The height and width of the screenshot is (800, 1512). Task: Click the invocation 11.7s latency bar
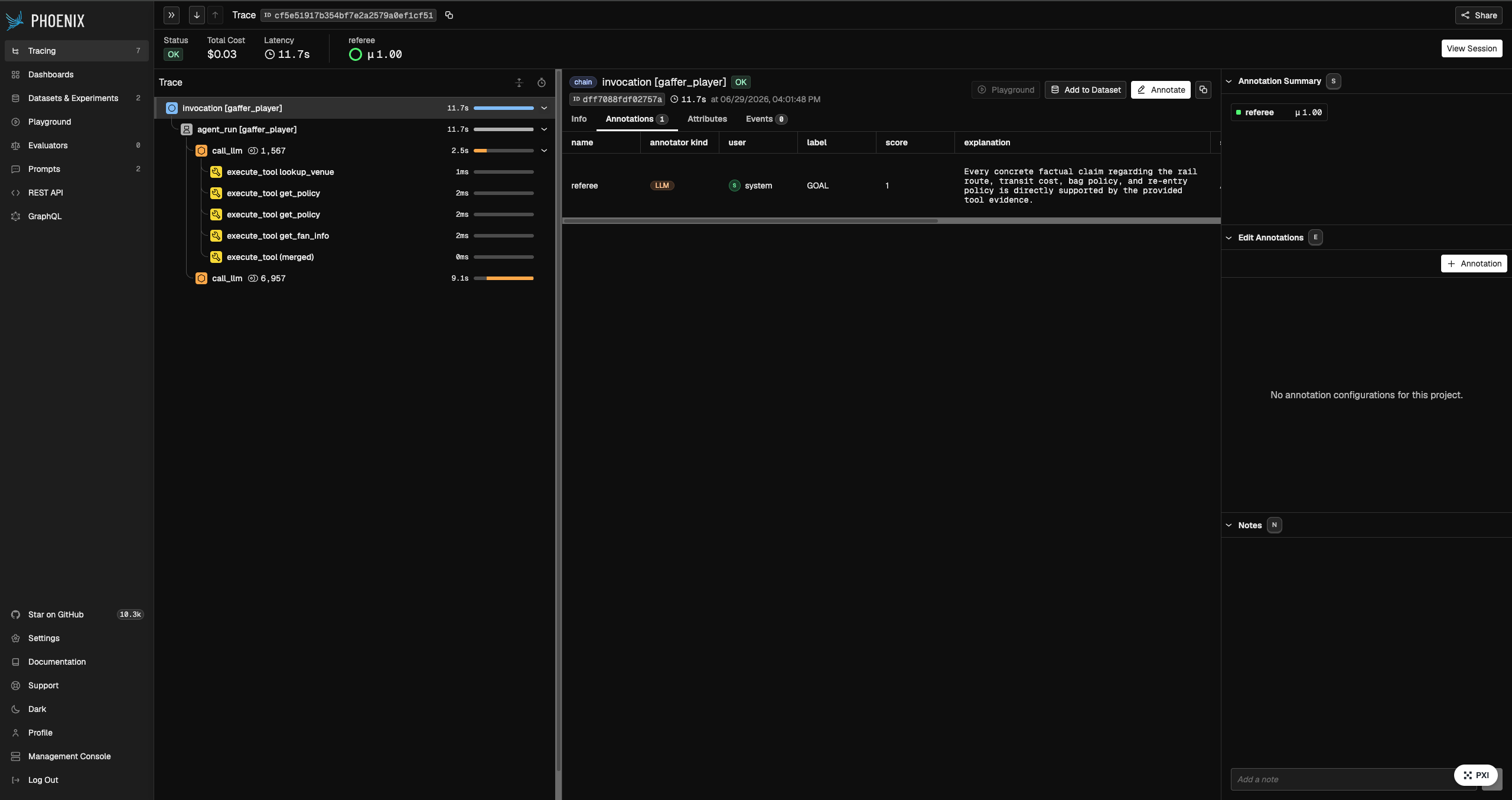coord(503,108)
